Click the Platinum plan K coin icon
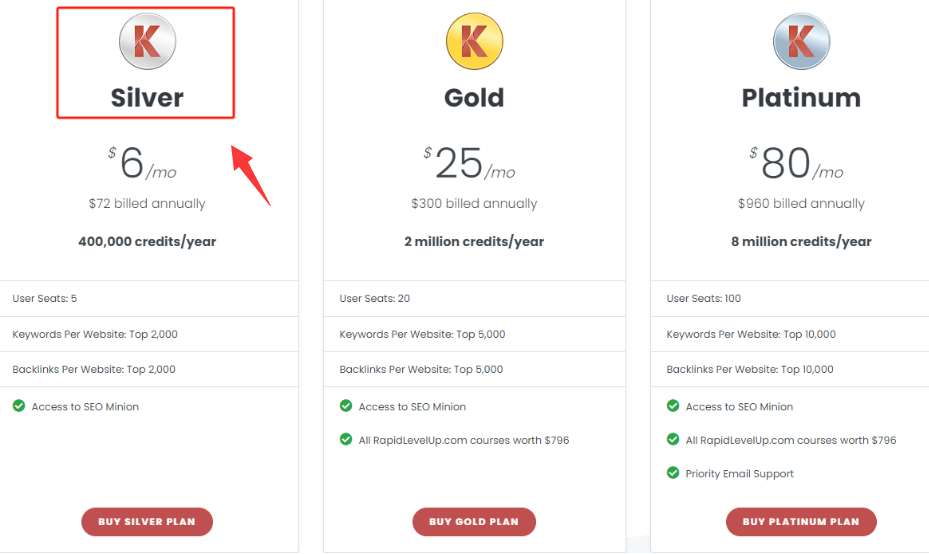 (x=802, y=41)
